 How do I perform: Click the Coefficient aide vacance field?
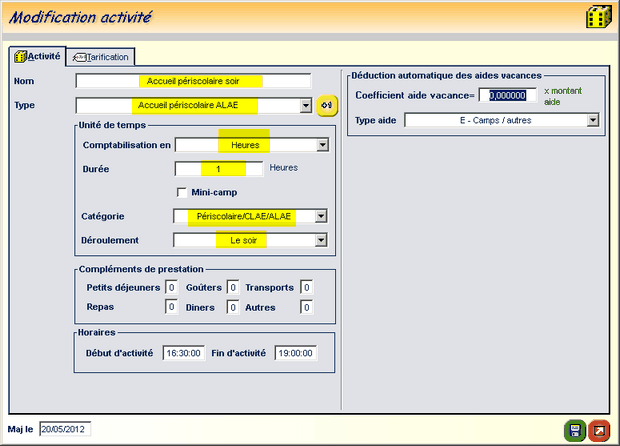click(x=502, y=95)
